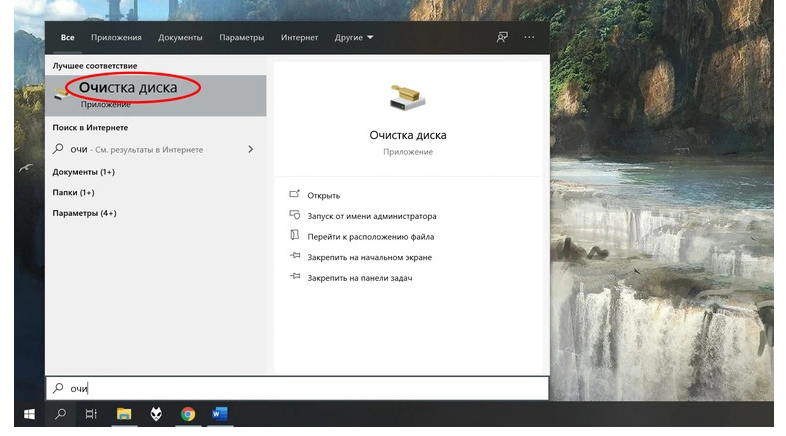Select Очистка диска best match result
The width and height of the screenshot is (786, 436).
pyautogui.click(x=155, y=95)
